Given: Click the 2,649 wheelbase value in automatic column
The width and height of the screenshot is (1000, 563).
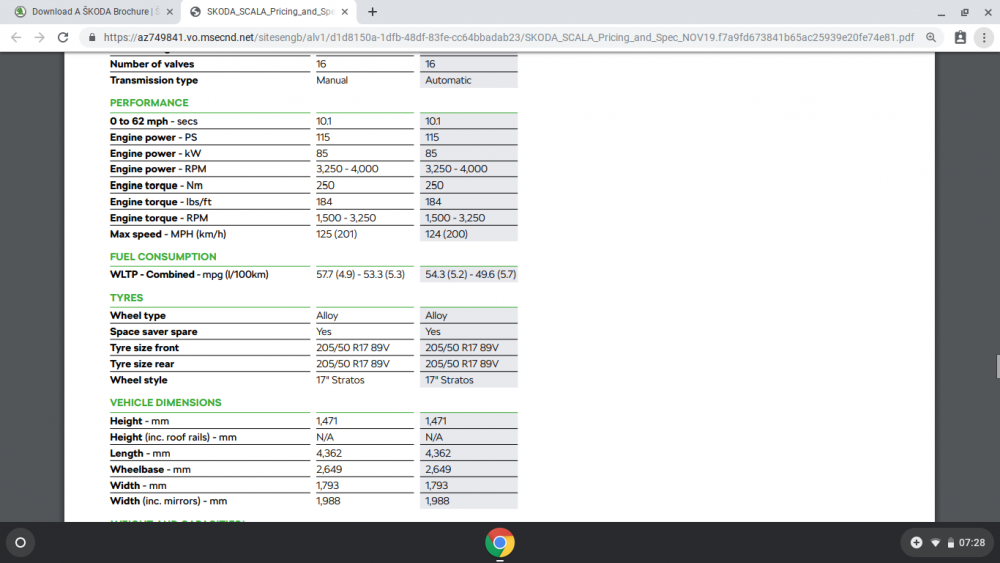Looking at the screenshot, I should [x=438, y=469].
